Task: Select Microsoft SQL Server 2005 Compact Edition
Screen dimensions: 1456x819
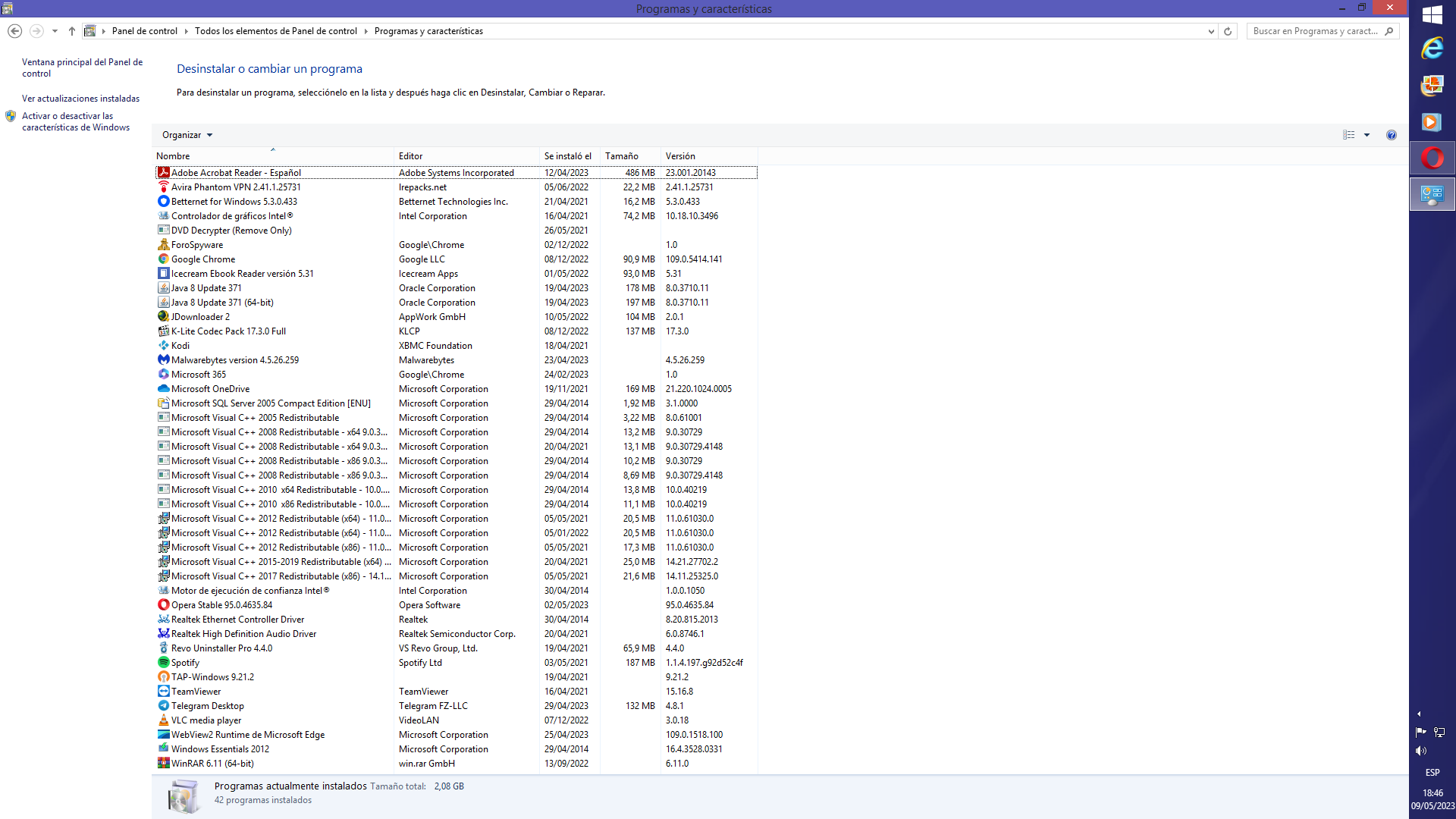Action: [456, 403]
